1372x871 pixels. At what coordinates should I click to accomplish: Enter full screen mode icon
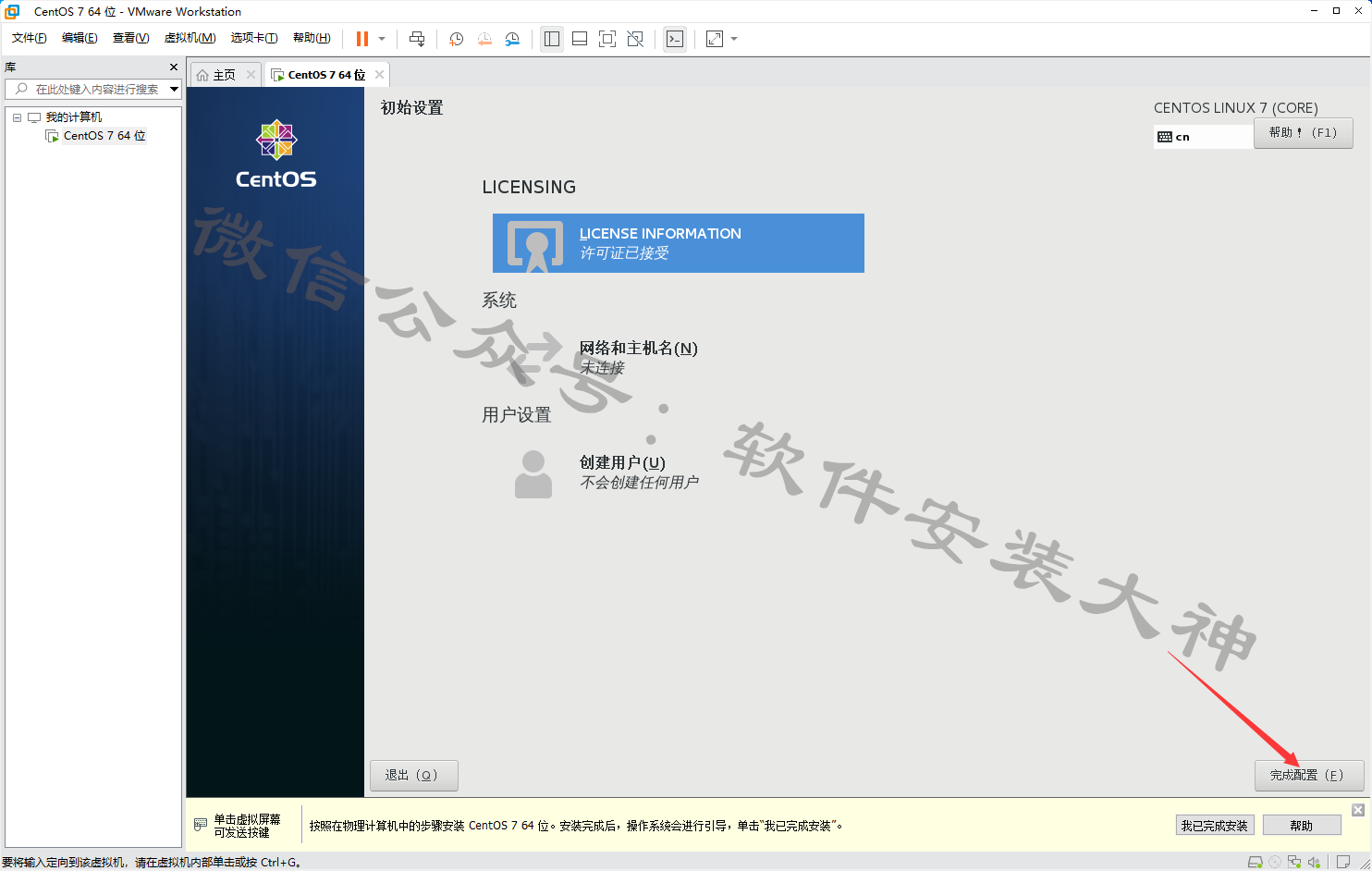(x=607, y=39)
